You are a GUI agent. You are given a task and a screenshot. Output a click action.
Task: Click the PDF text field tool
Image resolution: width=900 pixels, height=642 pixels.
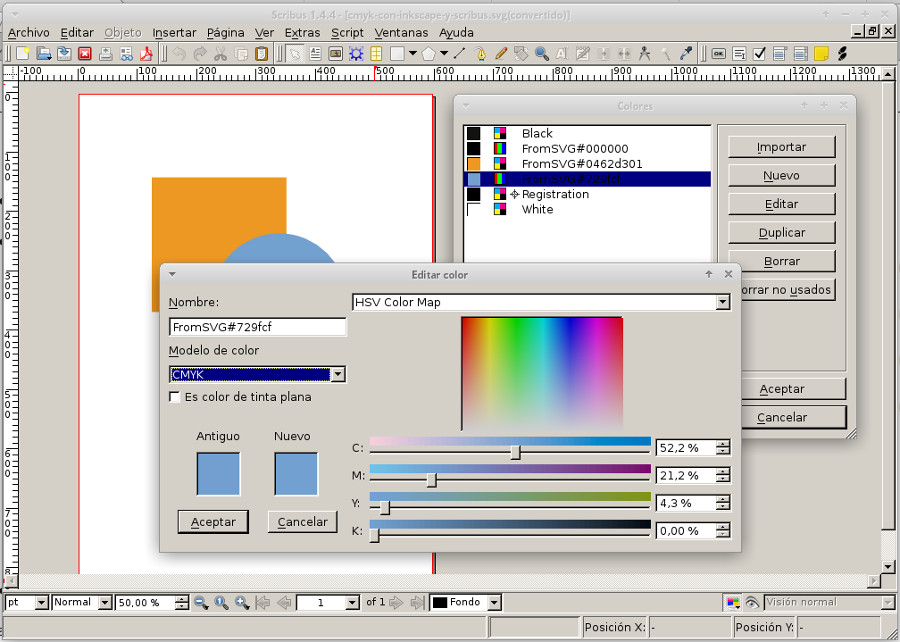point(739,54)
